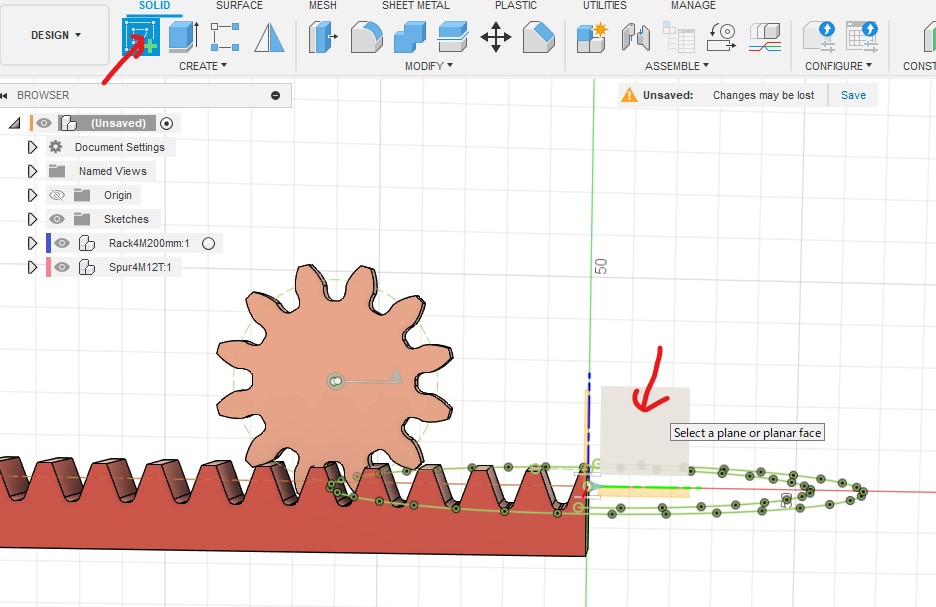Screen dimensions: 936x607
Task: Open the MODIFY dropdown menu
Action: click(x=428, y=66)
